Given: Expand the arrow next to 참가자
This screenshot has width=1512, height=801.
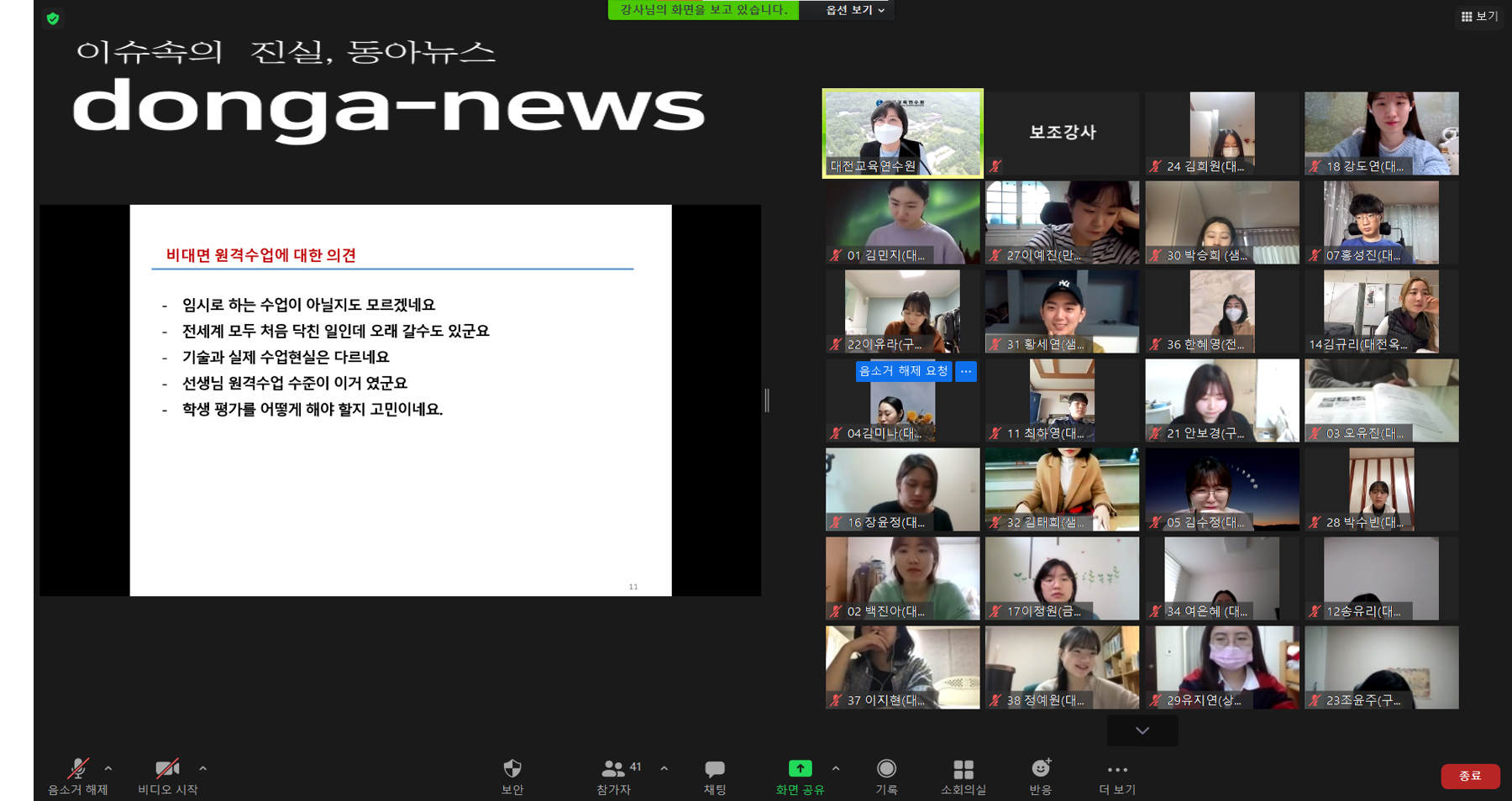Looking at the screenshot, I should (664, 768).
